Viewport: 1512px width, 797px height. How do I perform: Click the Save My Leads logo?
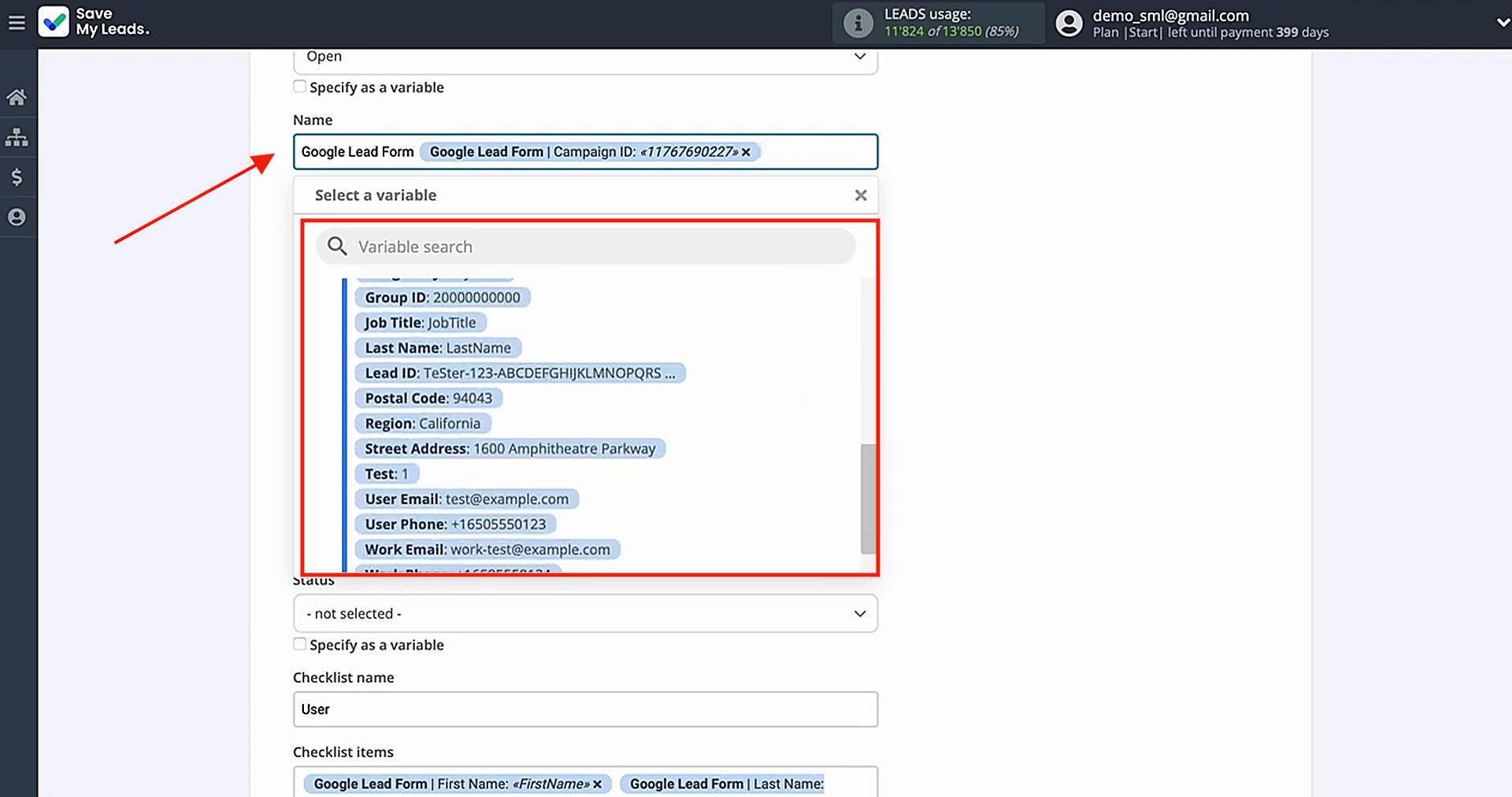[94, 22]
